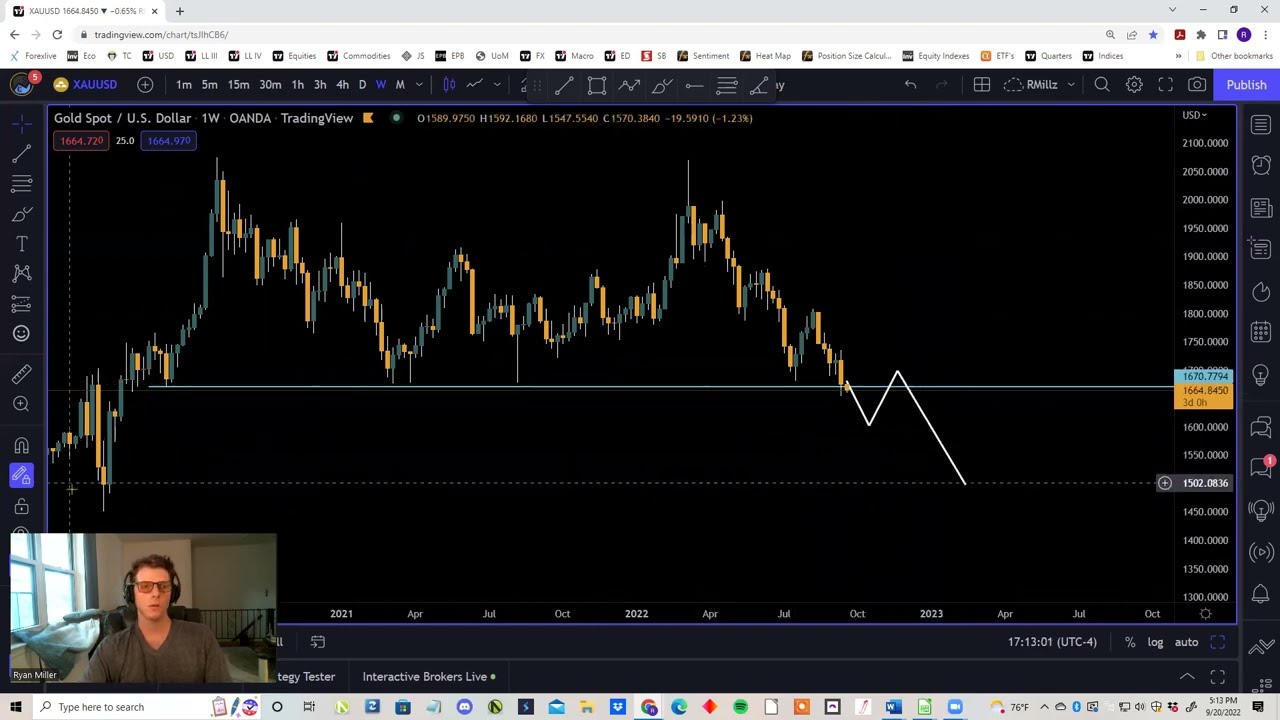This screenshot has height=720, width=1280.
Task: Add symbol to compare with plus icon
Action: (x=145, y=85)
